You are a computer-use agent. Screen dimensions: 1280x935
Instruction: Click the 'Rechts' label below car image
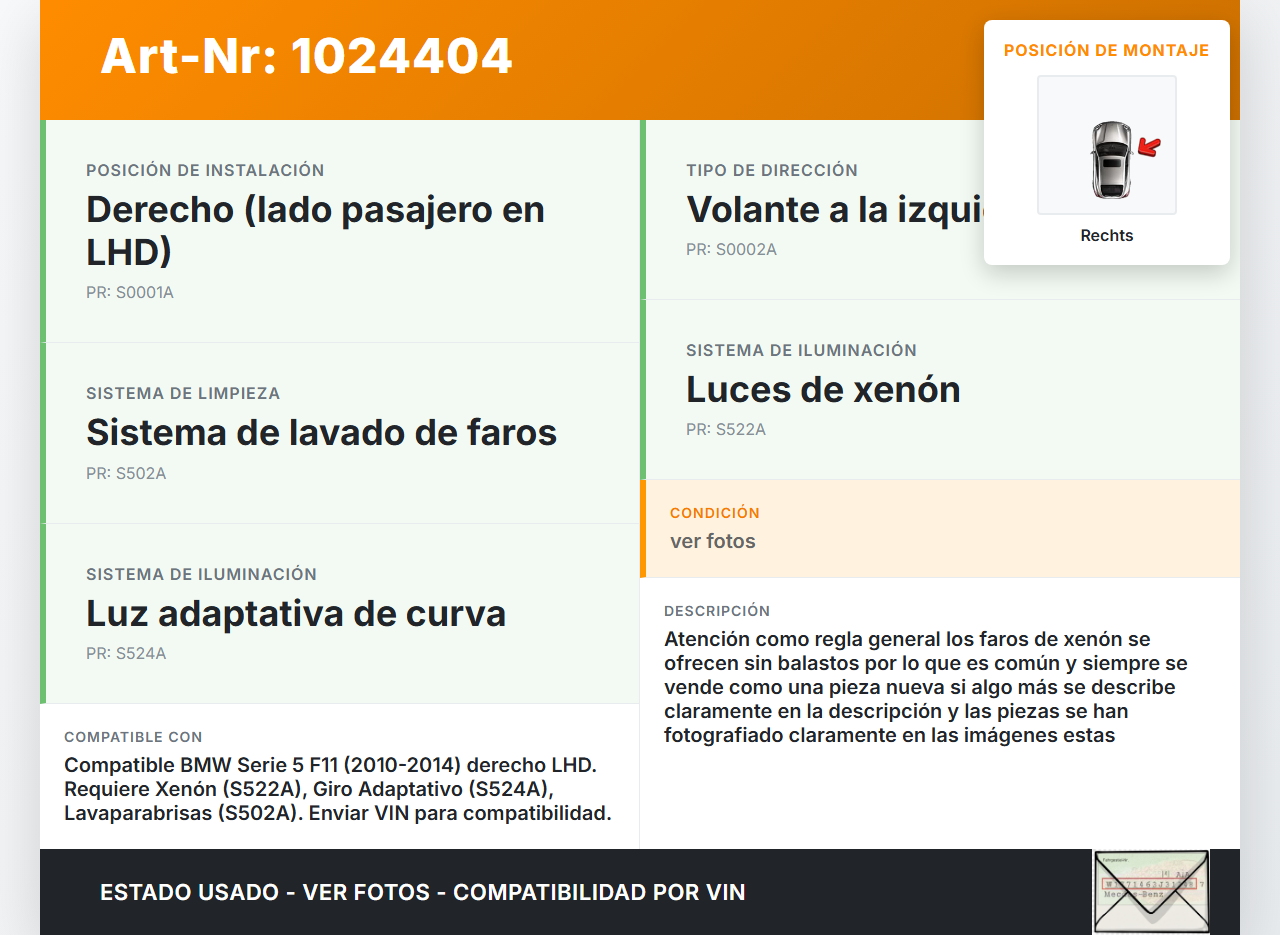coord(1107,236)
